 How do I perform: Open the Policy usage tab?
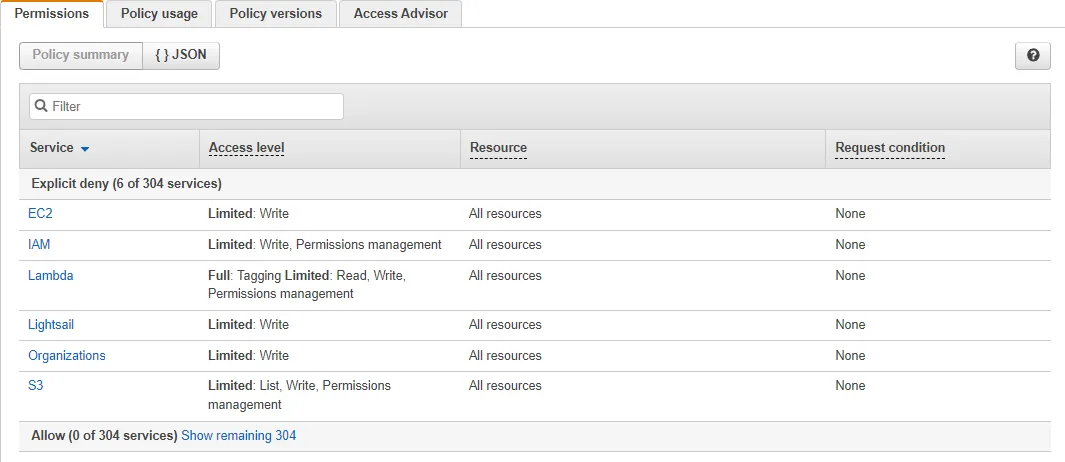(x=159, y=14)
